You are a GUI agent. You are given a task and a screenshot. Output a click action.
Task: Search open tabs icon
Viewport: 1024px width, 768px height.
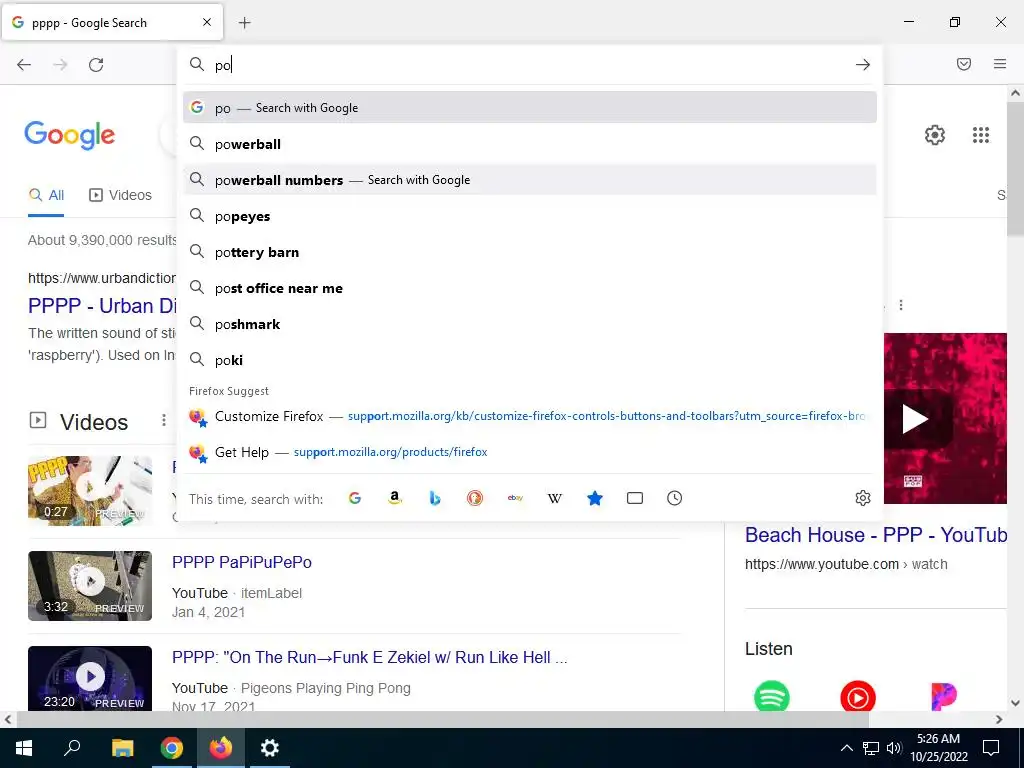point(635,498)
